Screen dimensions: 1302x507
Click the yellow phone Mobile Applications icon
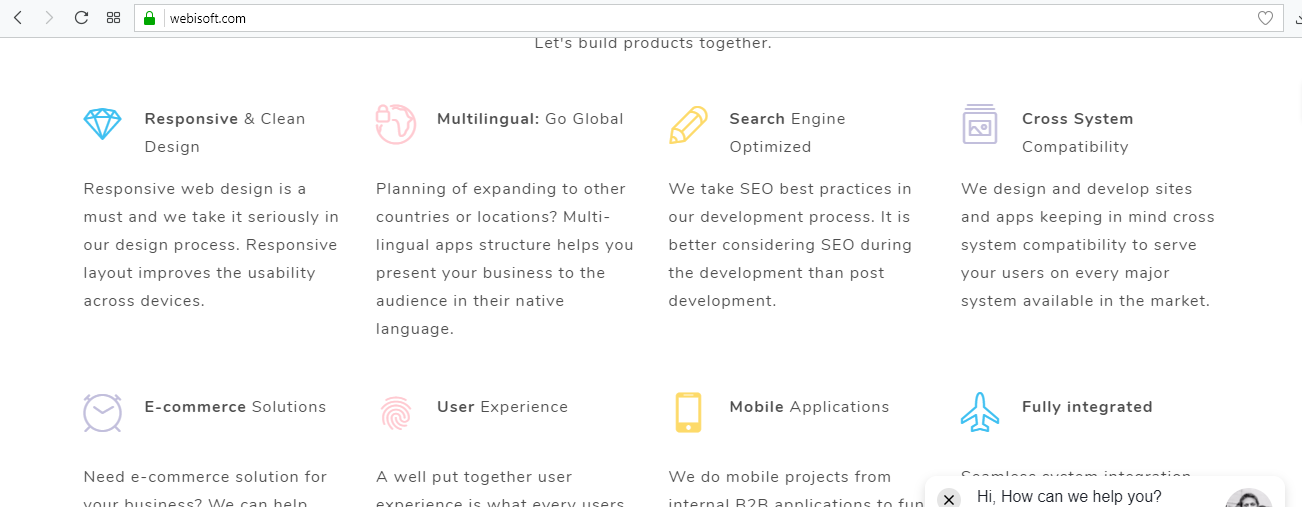click(688, 412)
